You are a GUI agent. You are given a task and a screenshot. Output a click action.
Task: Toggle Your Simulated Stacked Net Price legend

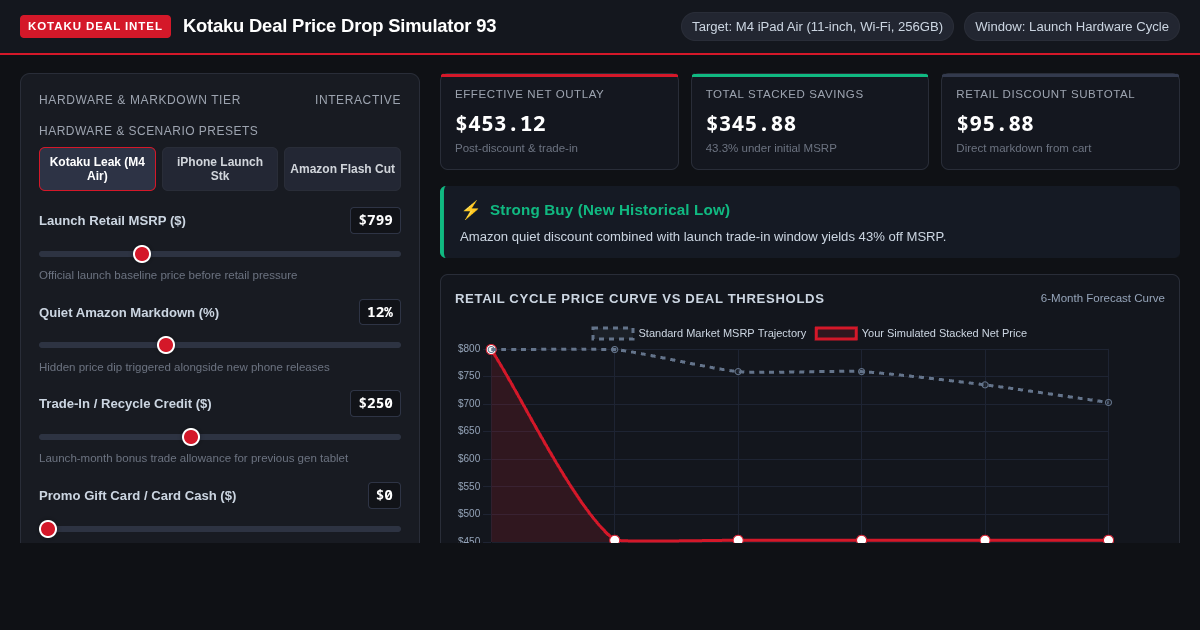coord(921,333)
